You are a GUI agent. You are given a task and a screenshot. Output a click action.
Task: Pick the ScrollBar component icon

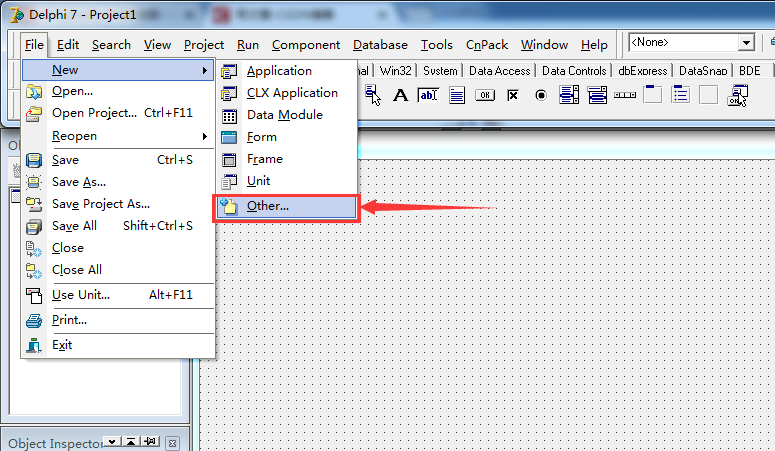(625, 95)
